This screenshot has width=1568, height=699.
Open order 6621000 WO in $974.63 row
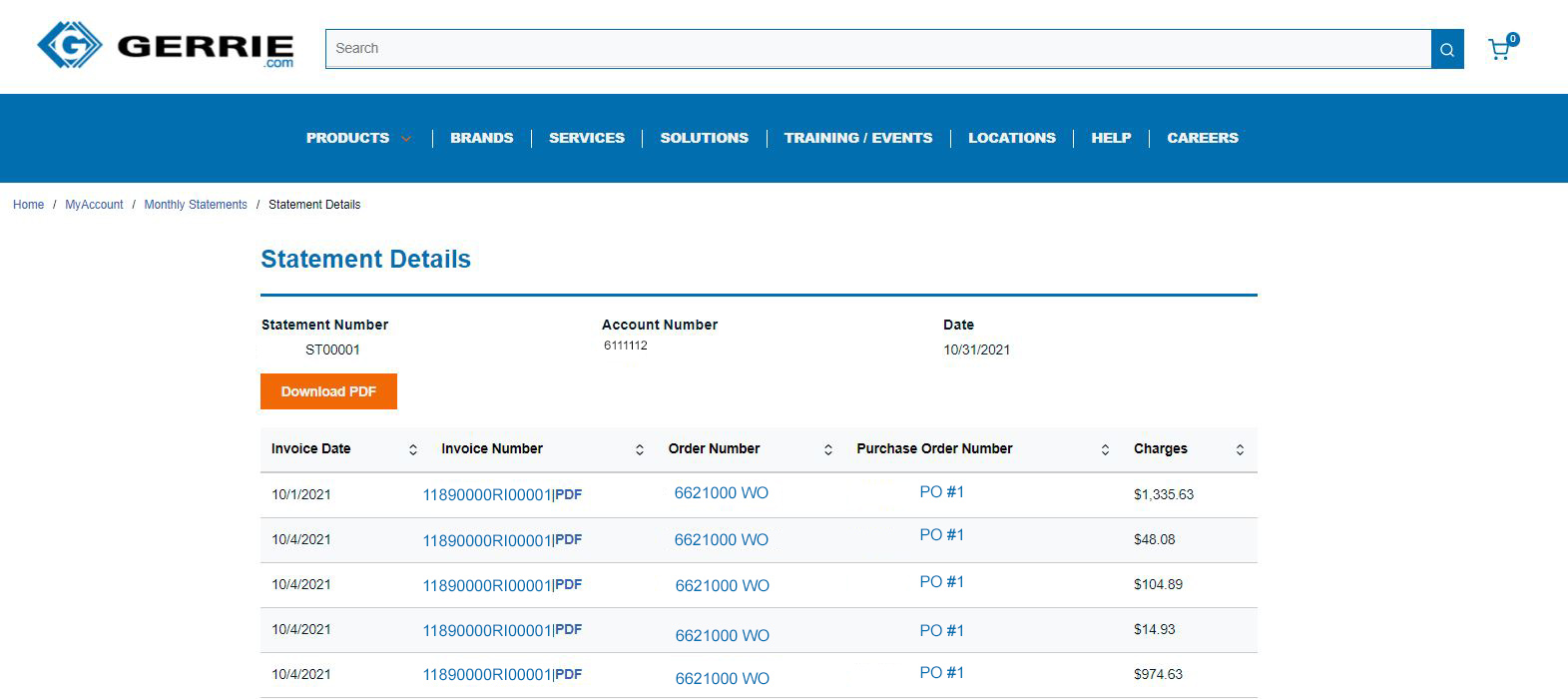[x=723, y=679]
